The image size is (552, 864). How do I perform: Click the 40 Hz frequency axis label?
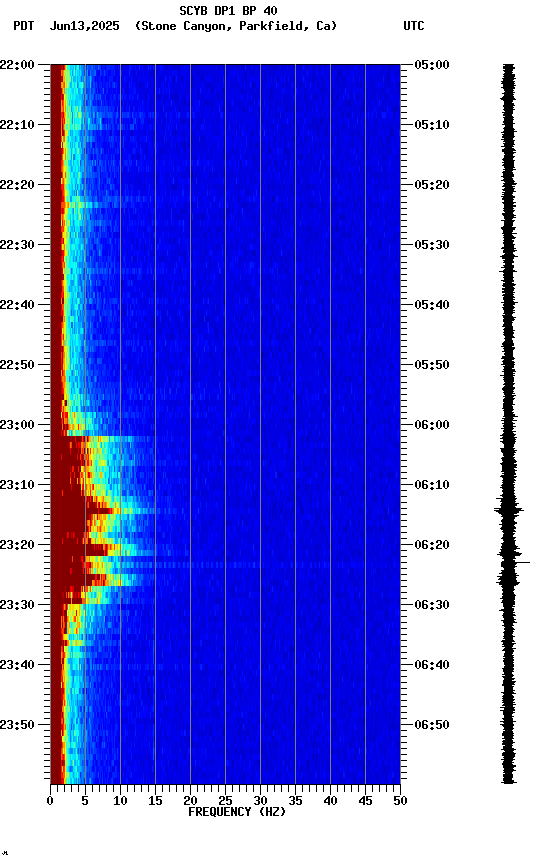coord(330,801)
